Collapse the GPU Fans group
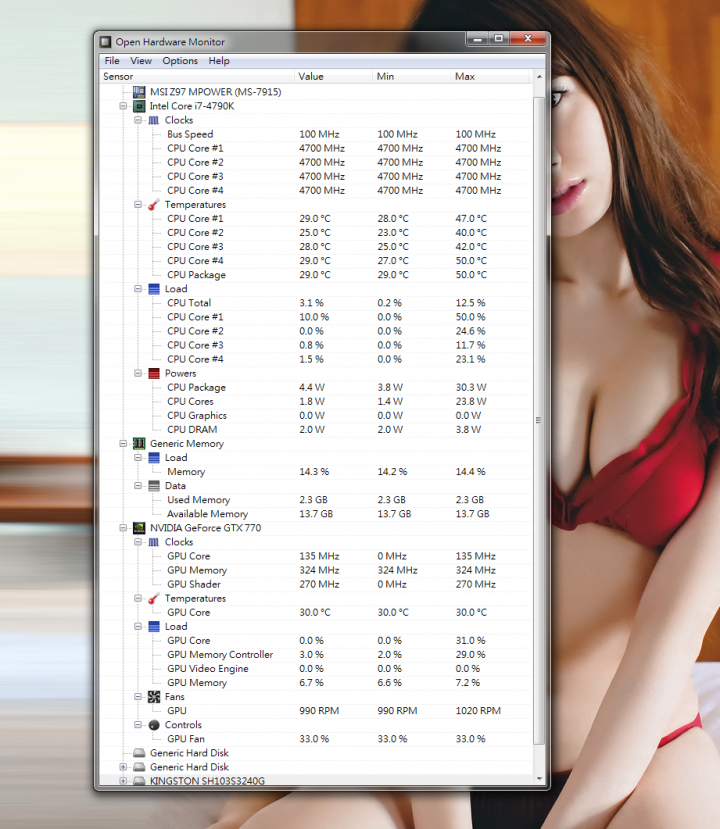Viewport: 720px width, 829px height. pyautogui.click(x=138, y=697)
